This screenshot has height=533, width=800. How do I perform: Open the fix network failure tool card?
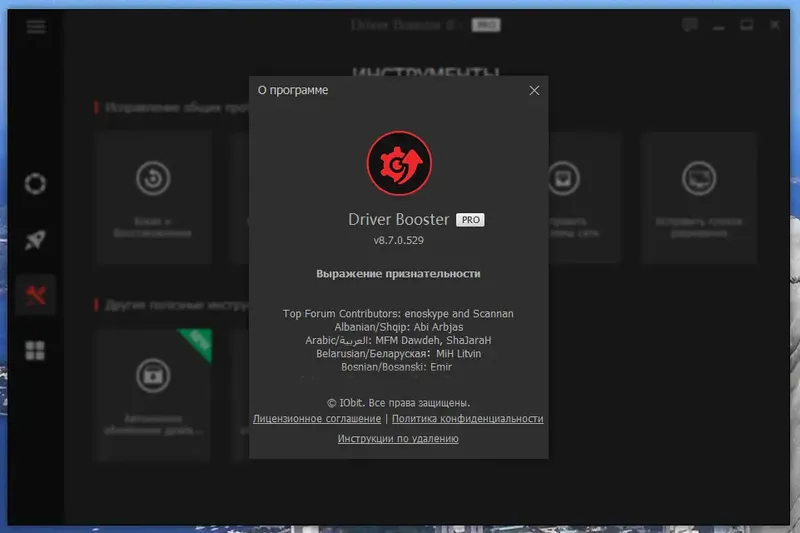(x=585, y=198)
